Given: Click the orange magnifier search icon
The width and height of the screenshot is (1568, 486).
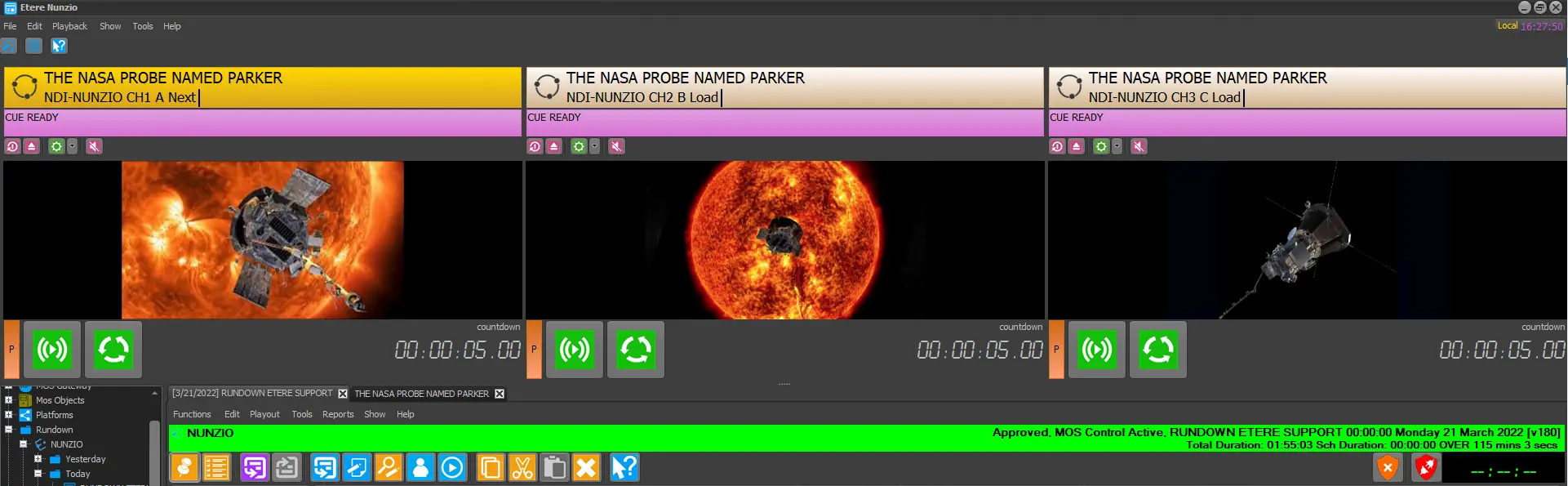Looking at the screenshot, I should [389, 468].
